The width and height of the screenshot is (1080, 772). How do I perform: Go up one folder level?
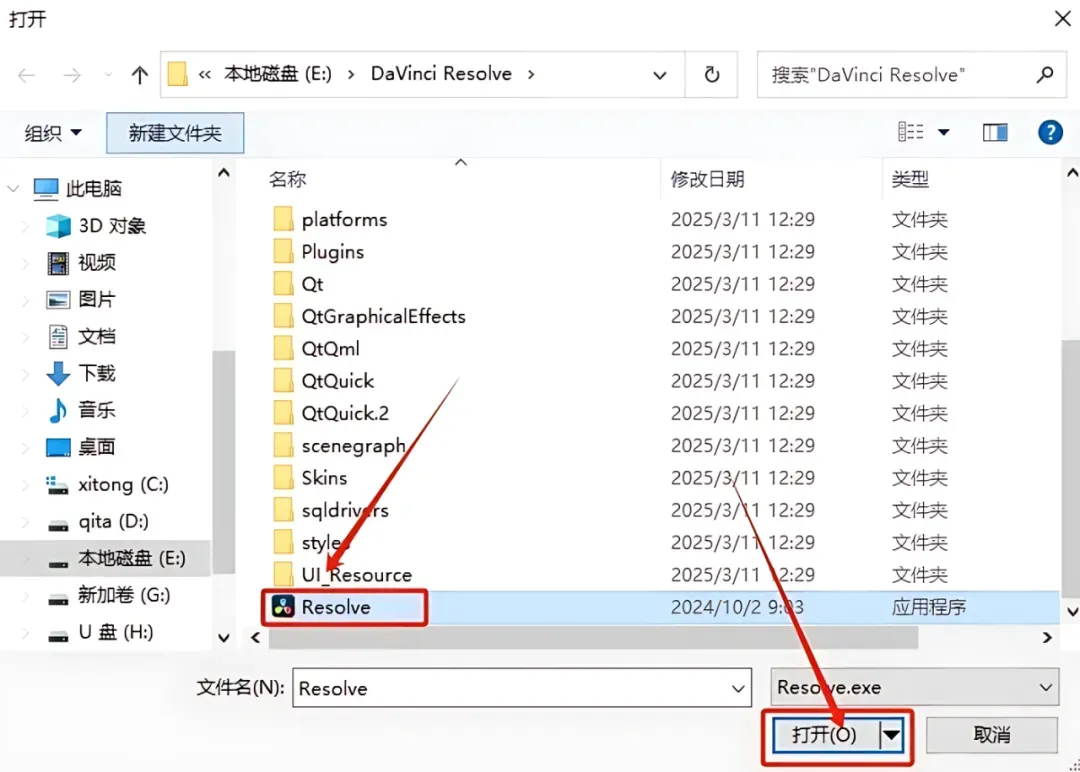[140, 74]
